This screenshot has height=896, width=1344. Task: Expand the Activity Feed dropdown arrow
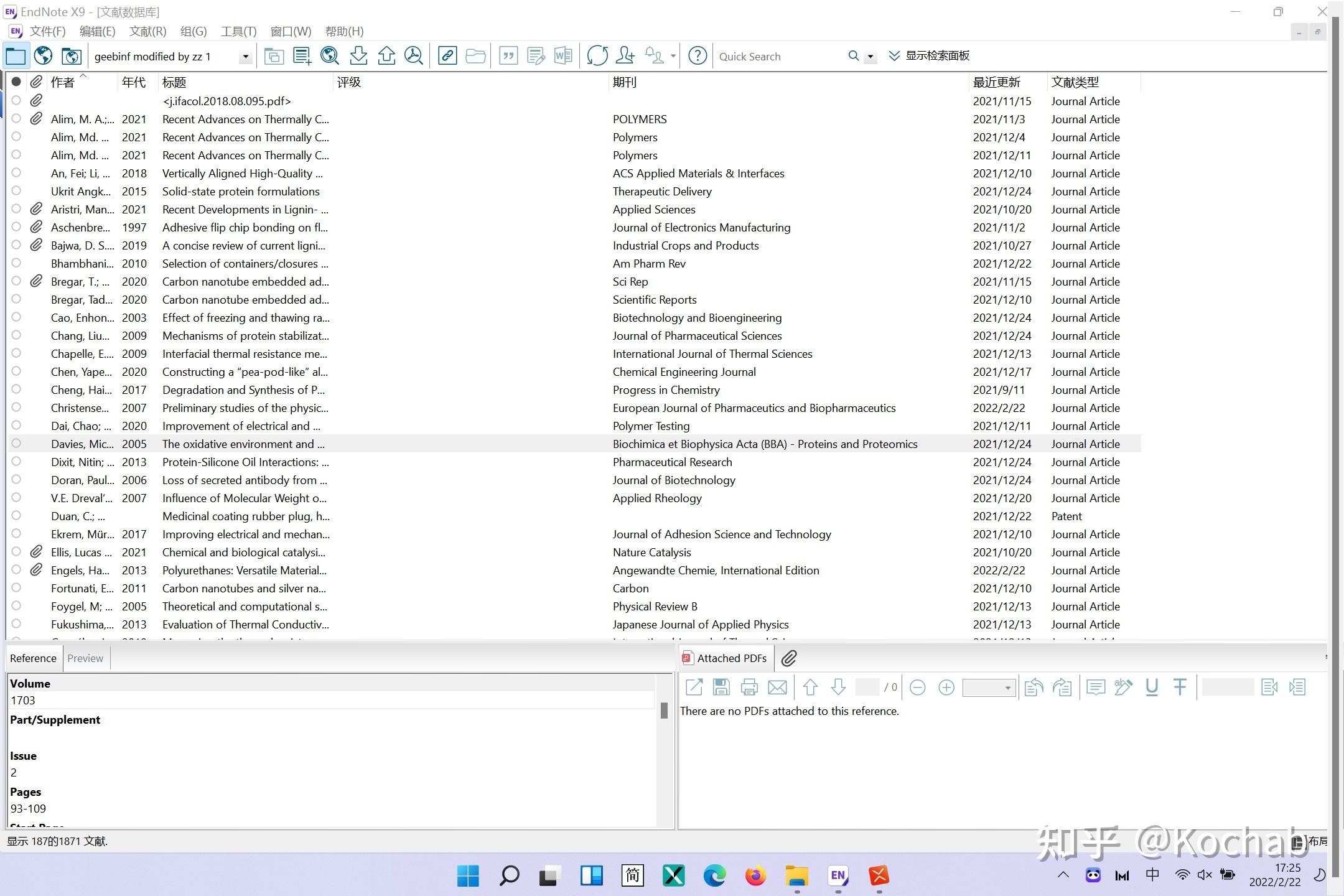click(x=673, y=56)
